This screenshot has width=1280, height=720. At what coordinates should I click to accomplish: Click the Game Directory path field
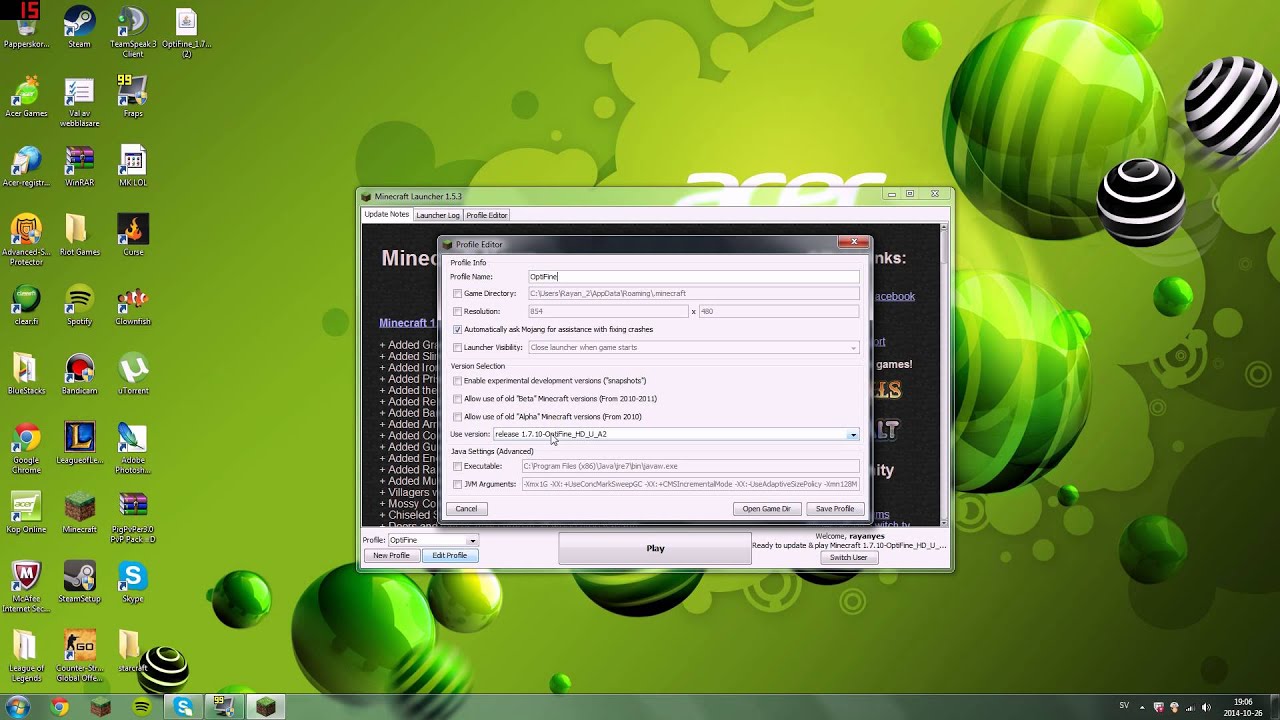[x=694, y=294]
